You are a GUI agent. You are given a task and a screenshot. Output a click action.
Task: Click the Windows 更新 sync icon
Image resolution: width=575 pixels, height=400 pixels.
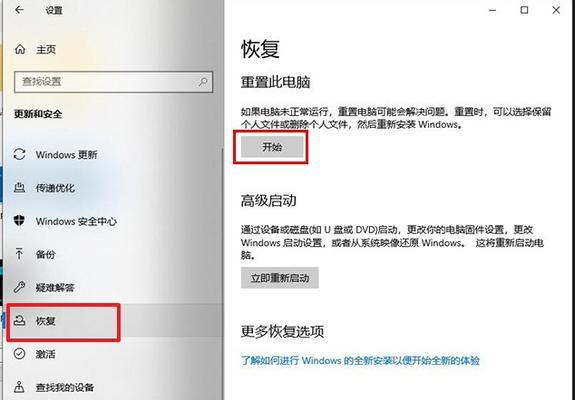click(x=19, y=154)
